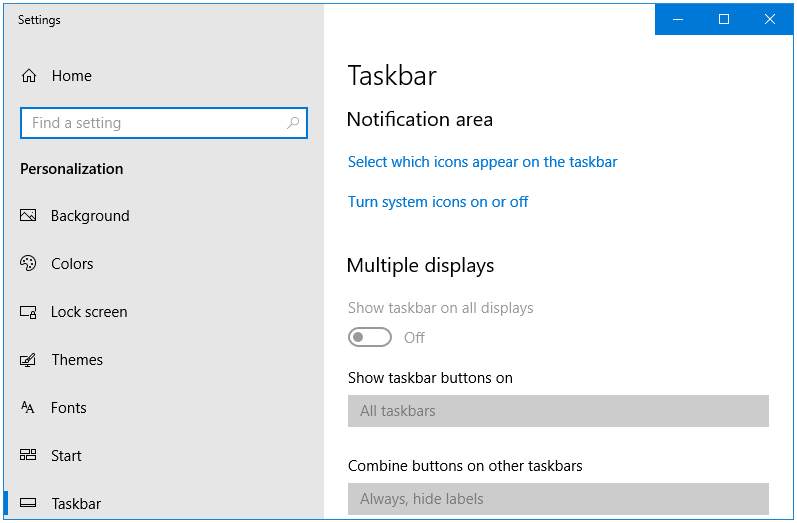Open Turn system icons on or off link
This screenshot has width=797, height=523.
pos(438,202)
